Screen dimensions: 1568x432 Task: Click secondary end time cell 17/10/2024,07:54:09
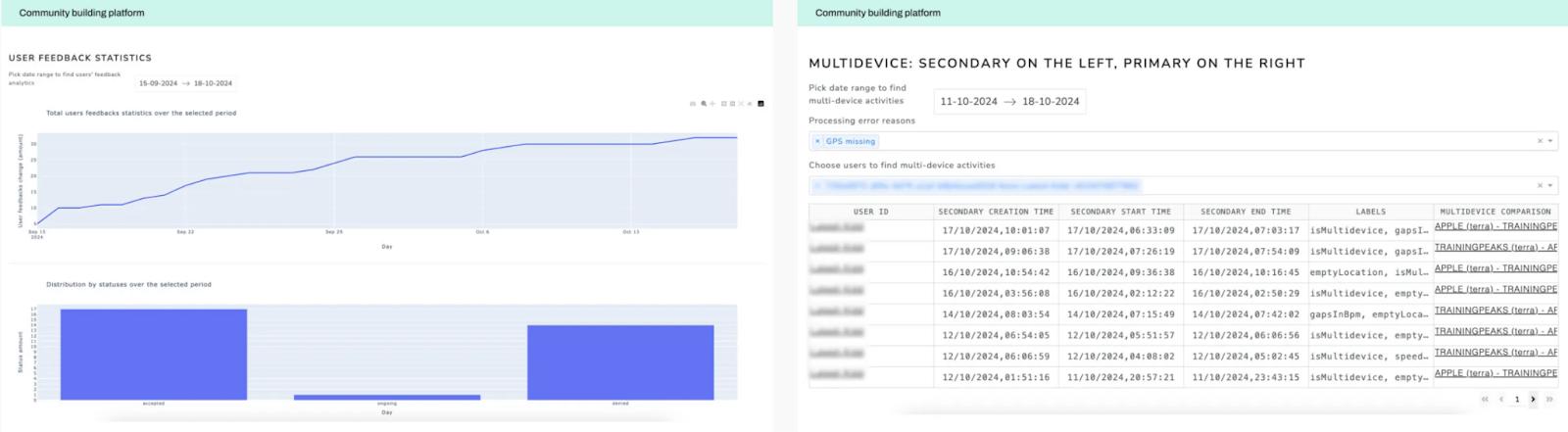pos(1246,252)
